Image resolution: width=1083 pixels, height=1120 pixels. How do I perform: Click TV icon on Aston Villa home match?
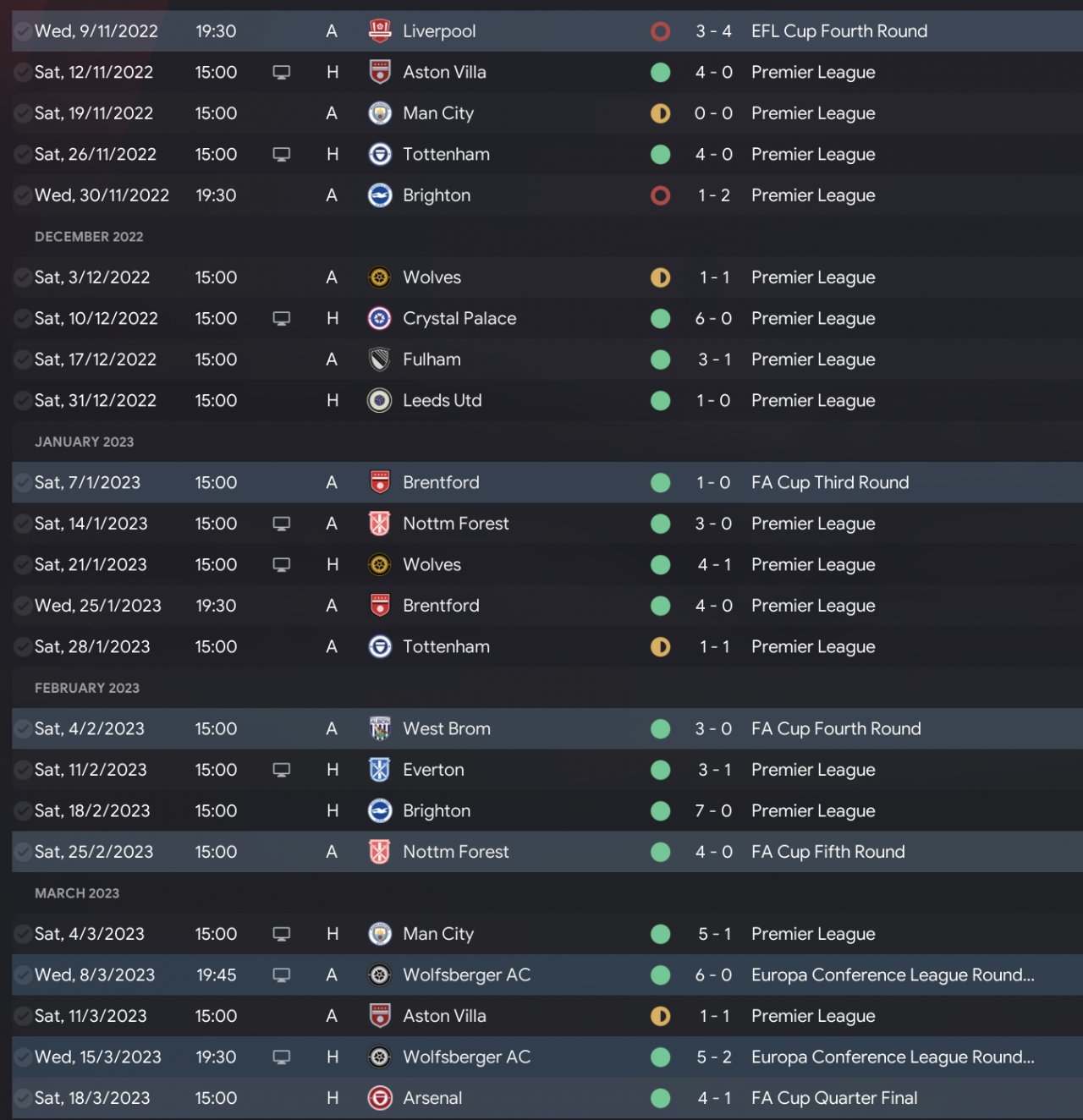(282, 73)
